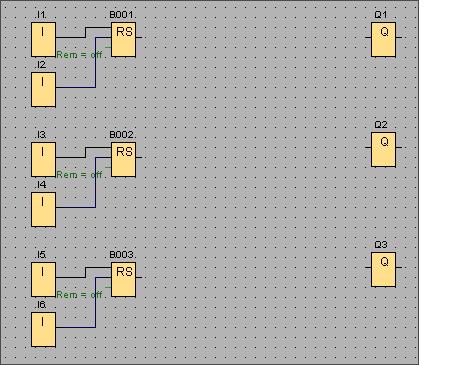The height and width of the screenshot is (365, 456).
Task: Click the Rem = off label near B002
Action: point(79,175)
